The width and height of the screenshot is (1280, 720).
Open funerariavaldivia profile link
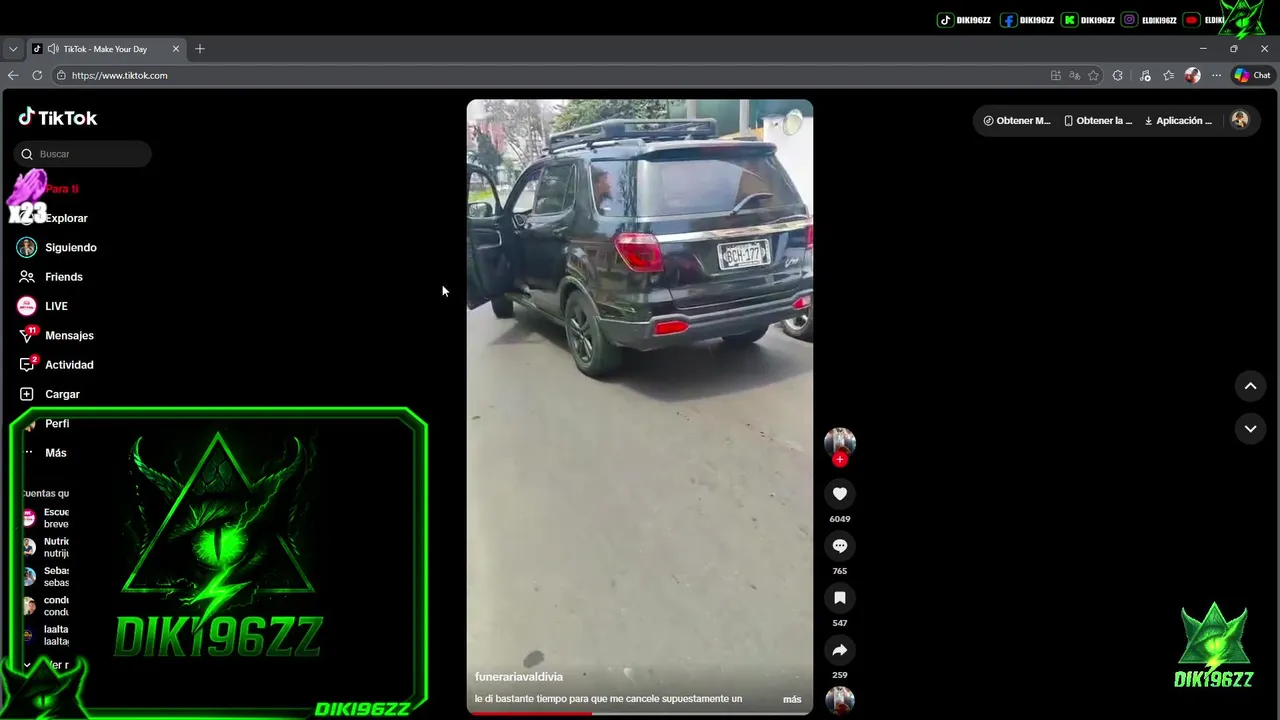[519, 677]
